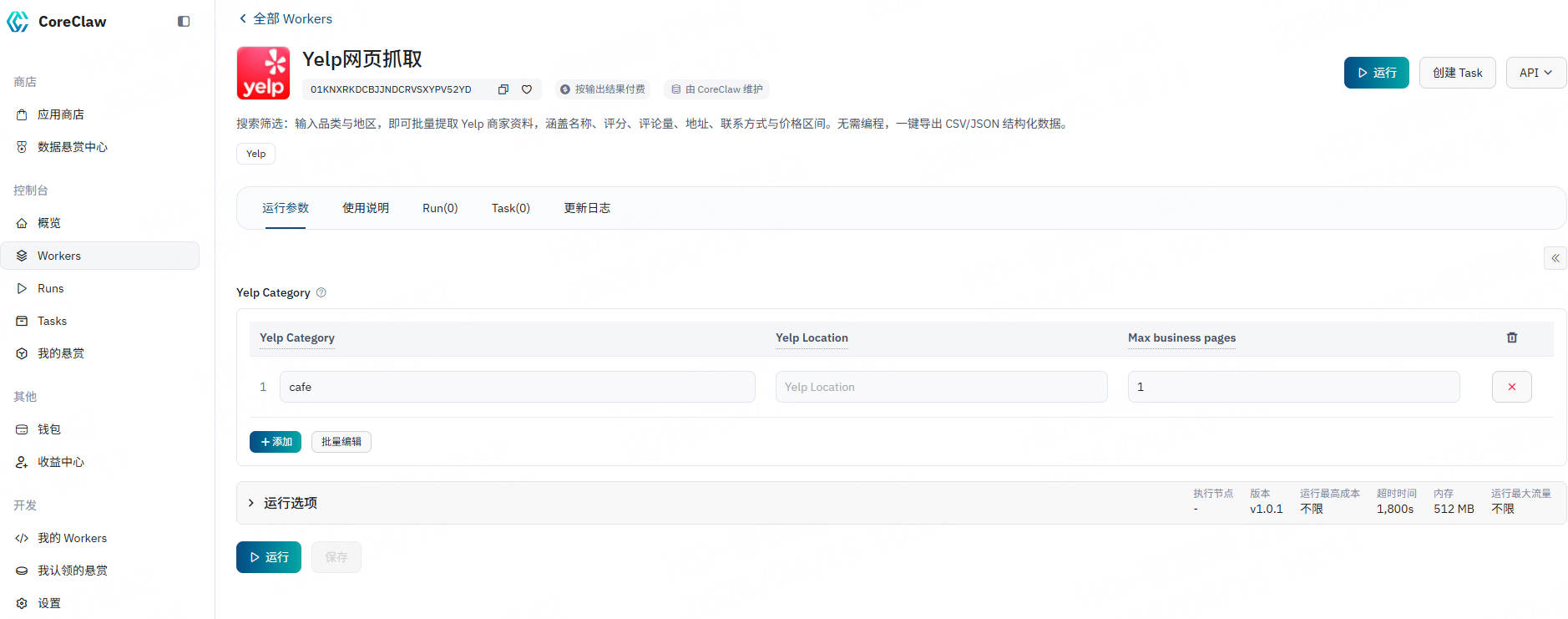Viewport: 1568px width, 619px height.
Task: Open the Run(0) tab
Action: (440, 208)
